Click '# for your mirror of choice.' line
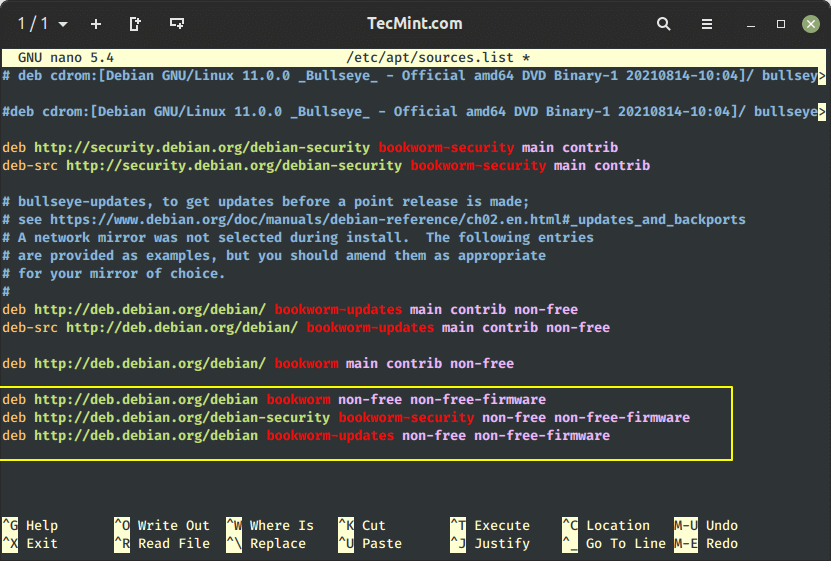Image resolution: width=831 pixels, height=561 pixels. coord(113,274)
